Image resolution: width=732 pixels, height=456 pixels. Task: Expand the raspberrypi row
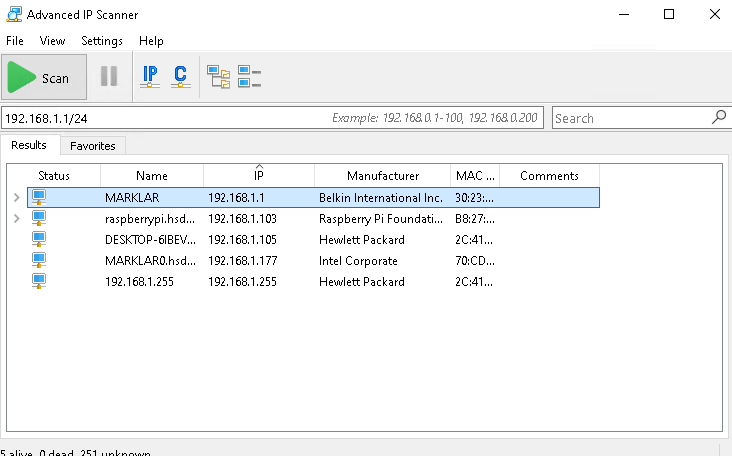17,218
